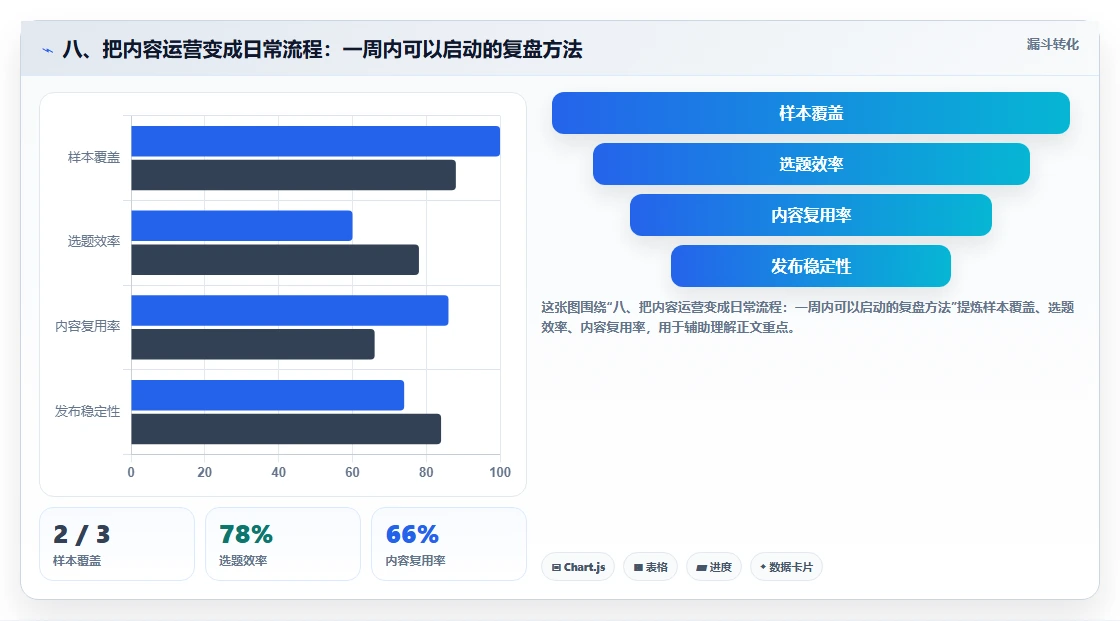Click the dark bar for 选题效率
This screenshot has width=1120, height=621.
[x=274, y=259]
